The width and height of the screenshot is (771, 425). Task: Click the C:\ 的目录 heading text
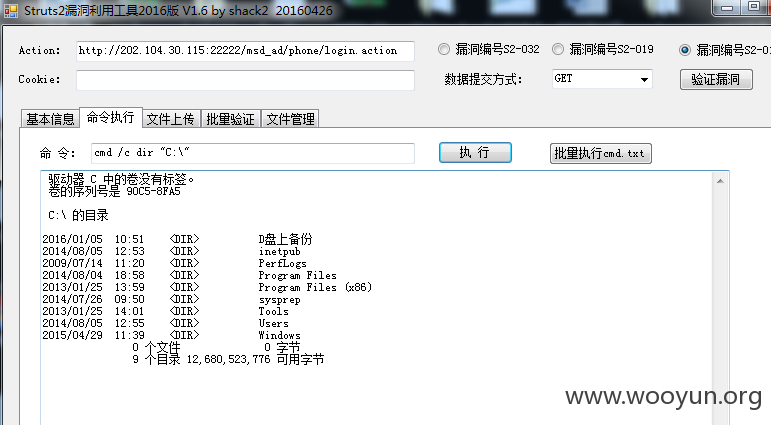(78, 215)
